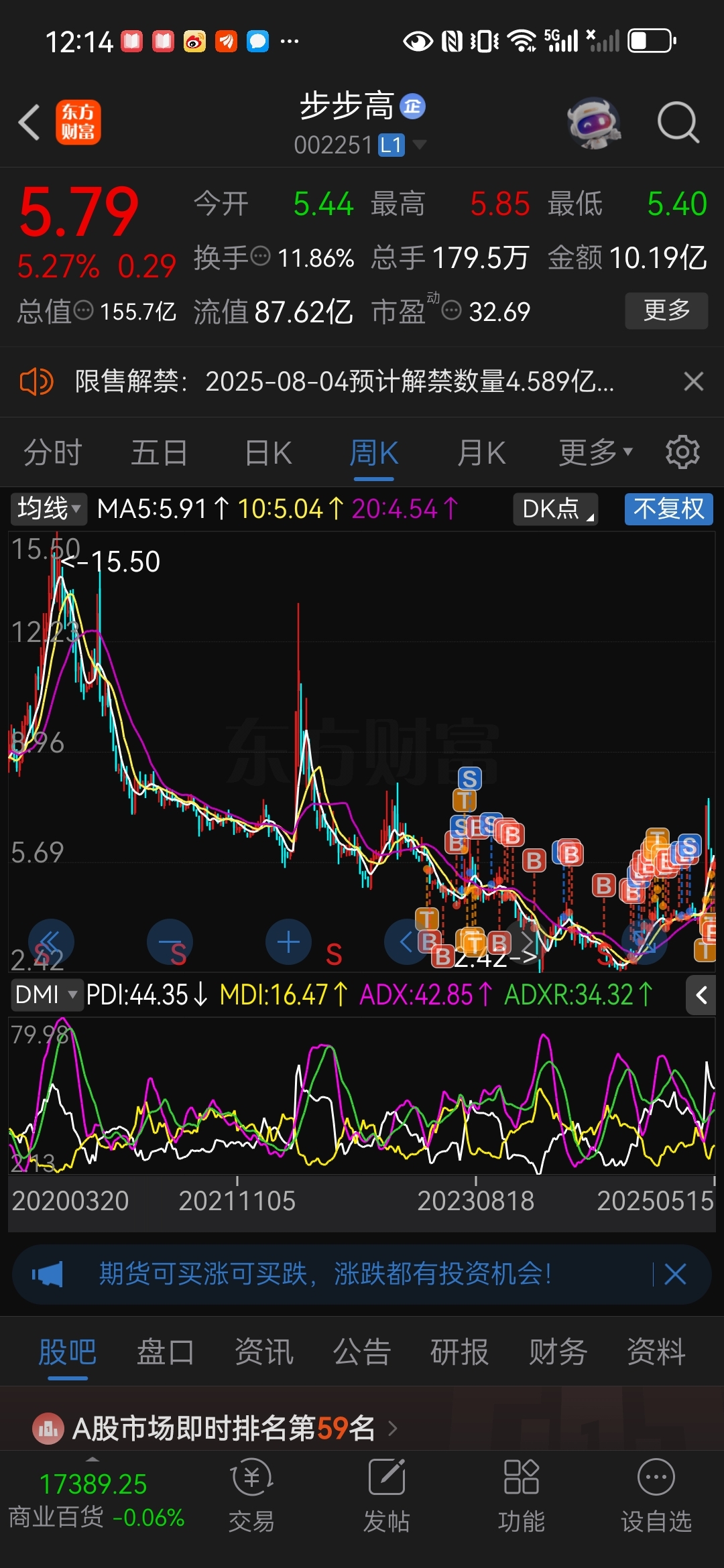This screenshot has height=1568, width=724.
Task: Tap the single left arrow chart button
Action: coord(405,941)
